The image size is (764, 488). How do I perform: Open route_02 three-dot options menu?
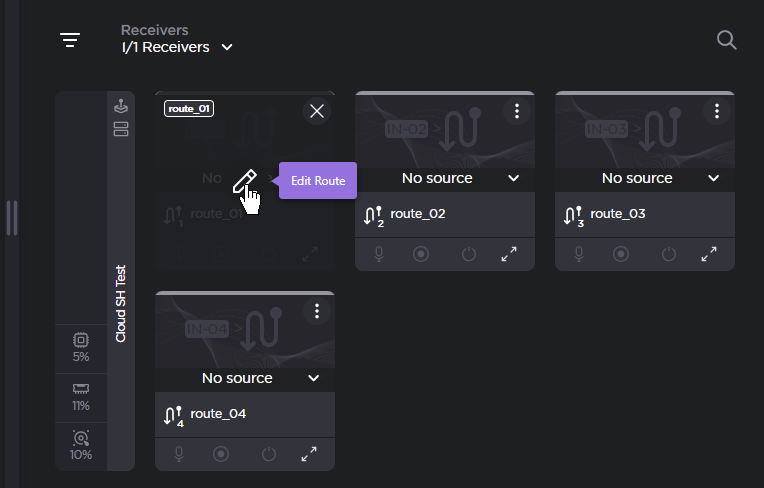[517, 111]
